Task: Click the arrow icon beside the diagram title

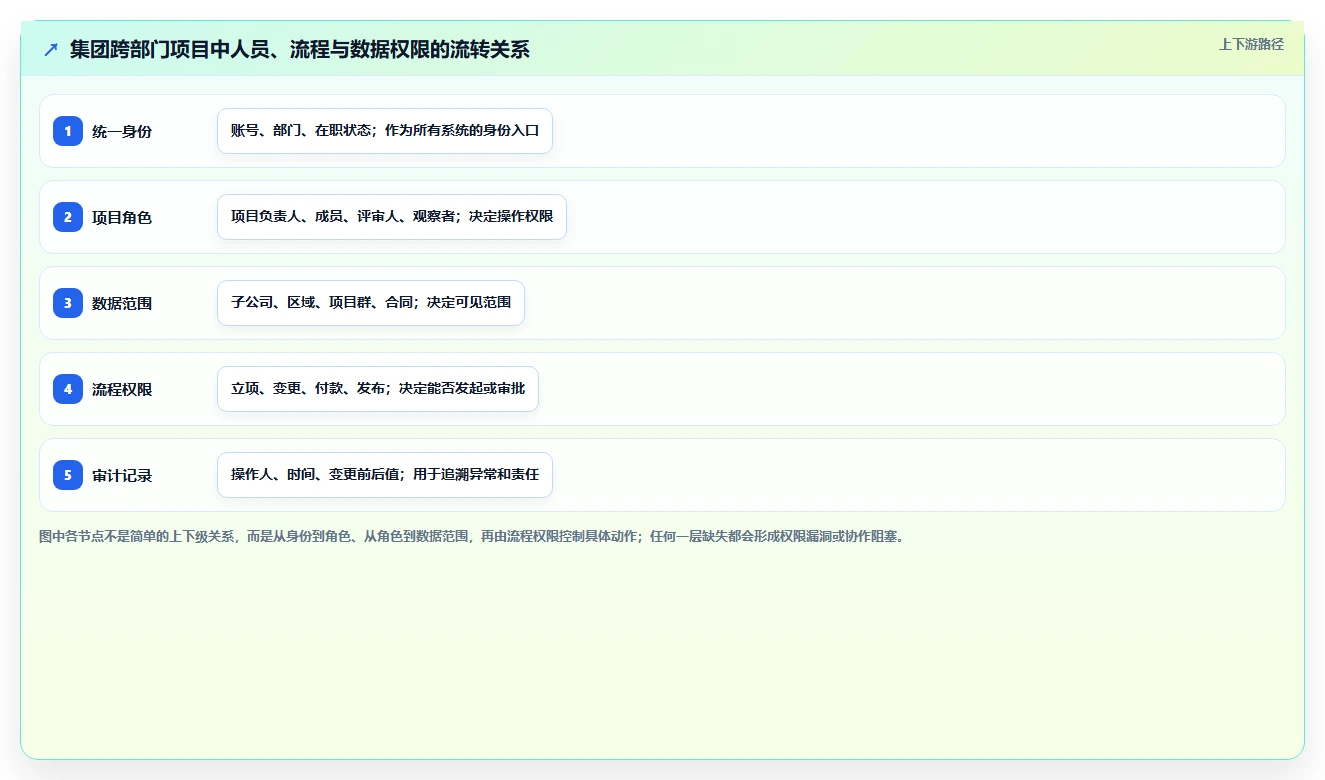Action: [x=50, y=49]
